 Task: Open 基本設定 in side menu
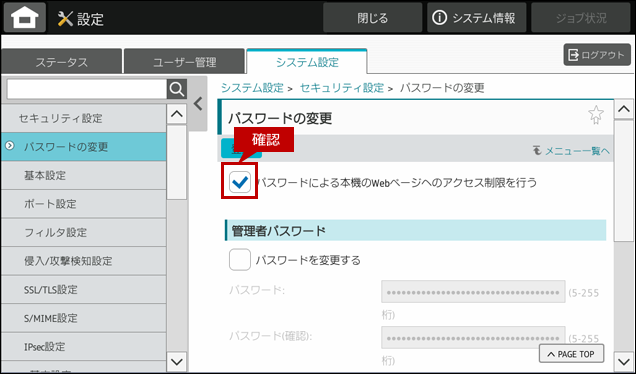pyautogui.click(x=84, y=175)
